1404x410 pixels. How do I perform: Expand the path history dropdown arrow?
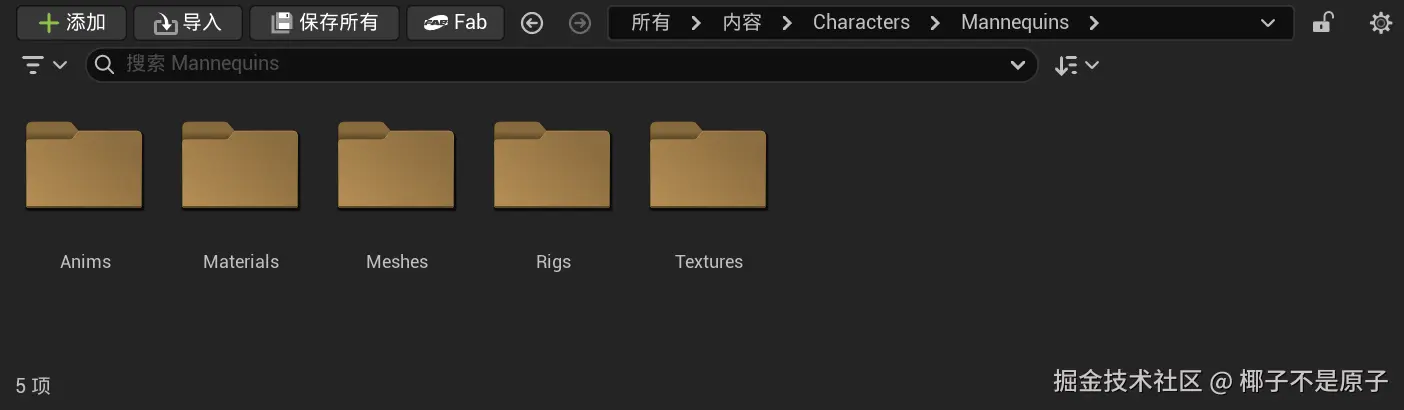point(1268,22)
